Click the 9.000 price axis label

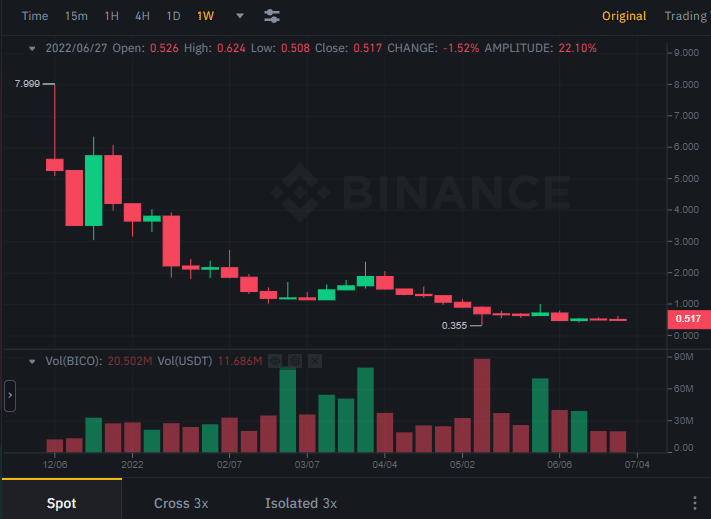[x=686, y=53]
